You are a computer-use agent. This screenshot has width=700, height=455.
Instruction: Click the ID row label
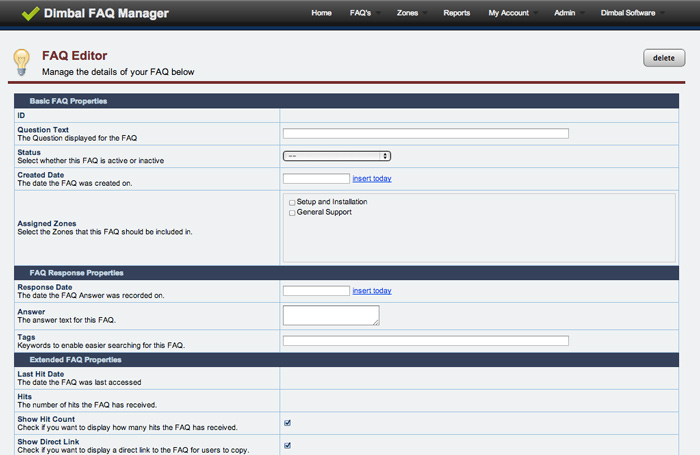pos(21,116)
